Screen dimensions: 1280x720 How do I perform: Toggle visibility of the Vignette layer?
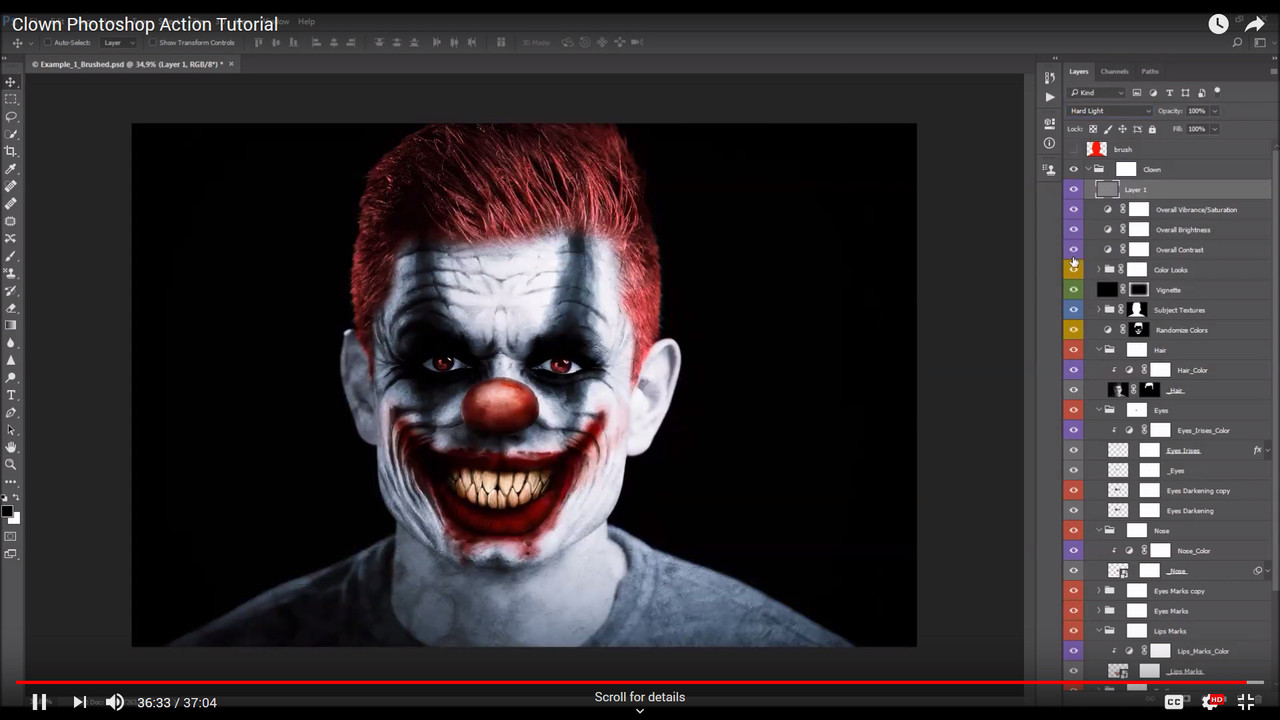pos(1074,289)
